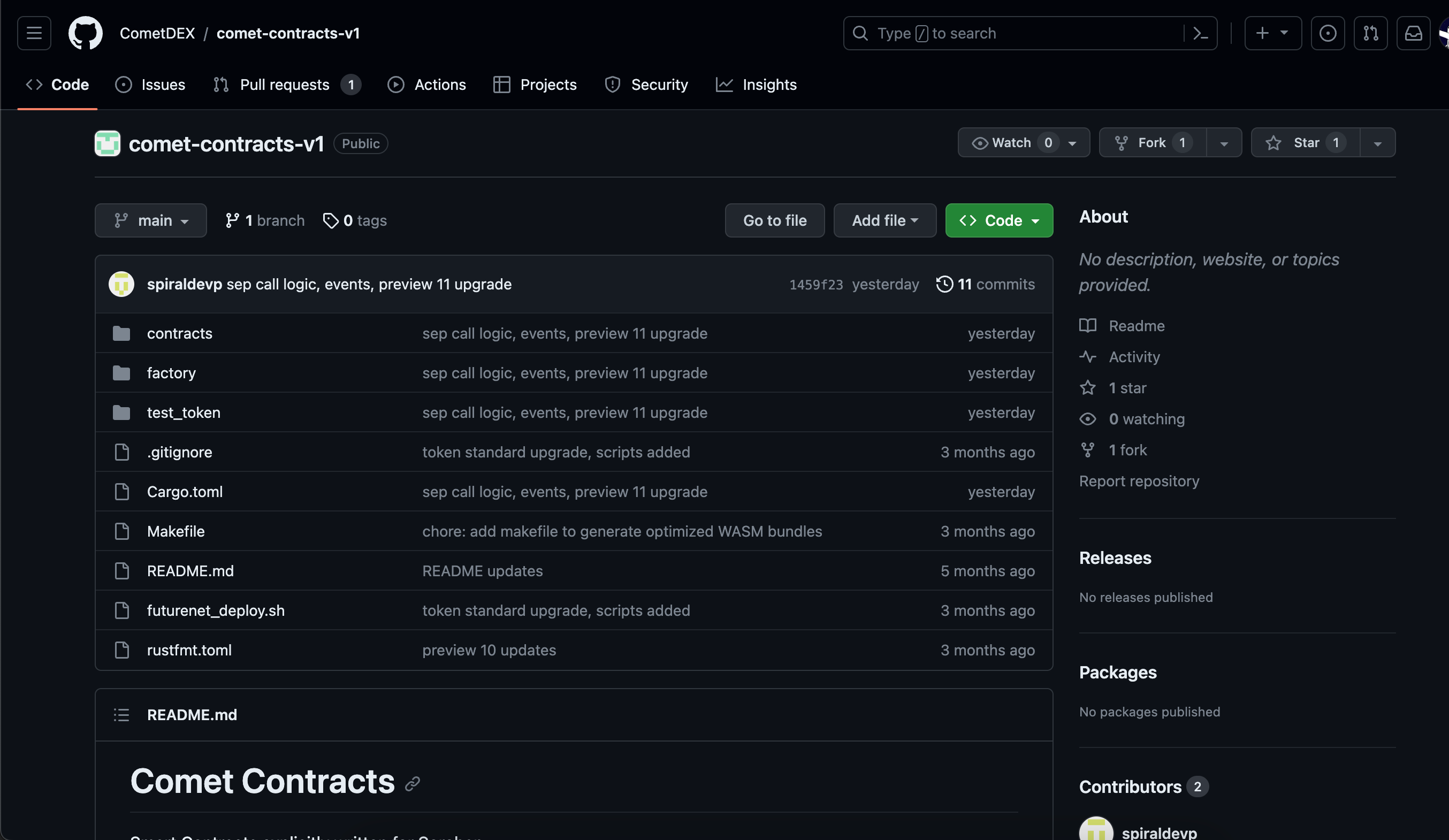1449x840 pixels.
Task: Expand the main branch selector
Action: coord(151,220)
